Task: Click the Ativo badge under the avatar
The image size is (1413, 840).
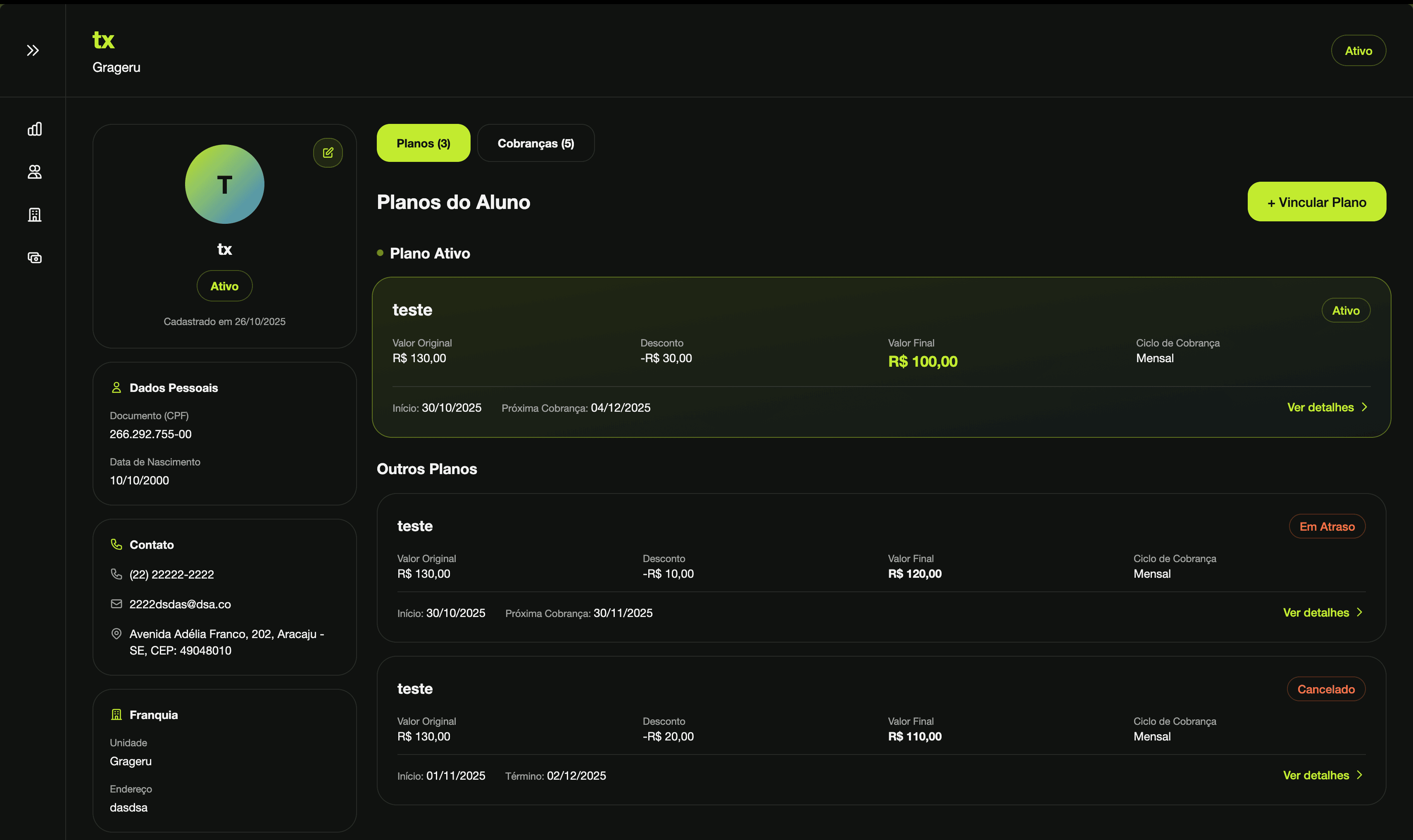Action: coord(224,287)
